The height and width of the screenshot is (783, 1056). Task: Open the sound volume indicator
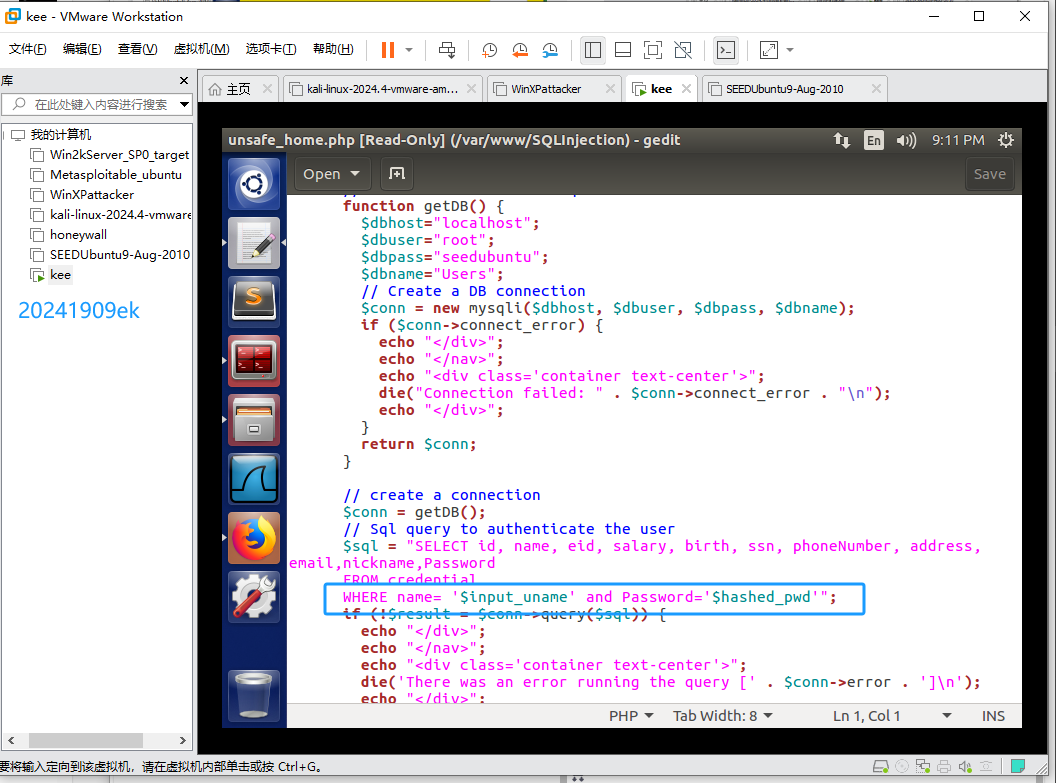coord(906,140)
